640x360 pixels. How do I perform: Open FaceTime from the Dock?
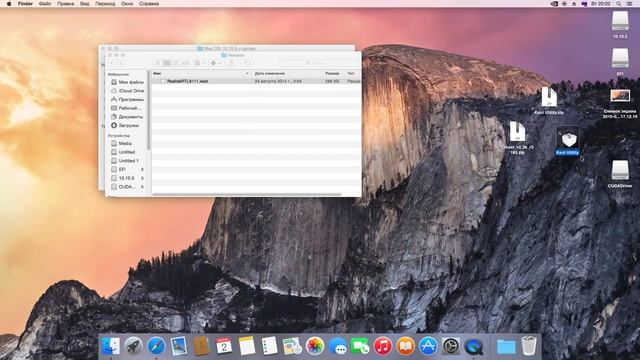(360, 346)
